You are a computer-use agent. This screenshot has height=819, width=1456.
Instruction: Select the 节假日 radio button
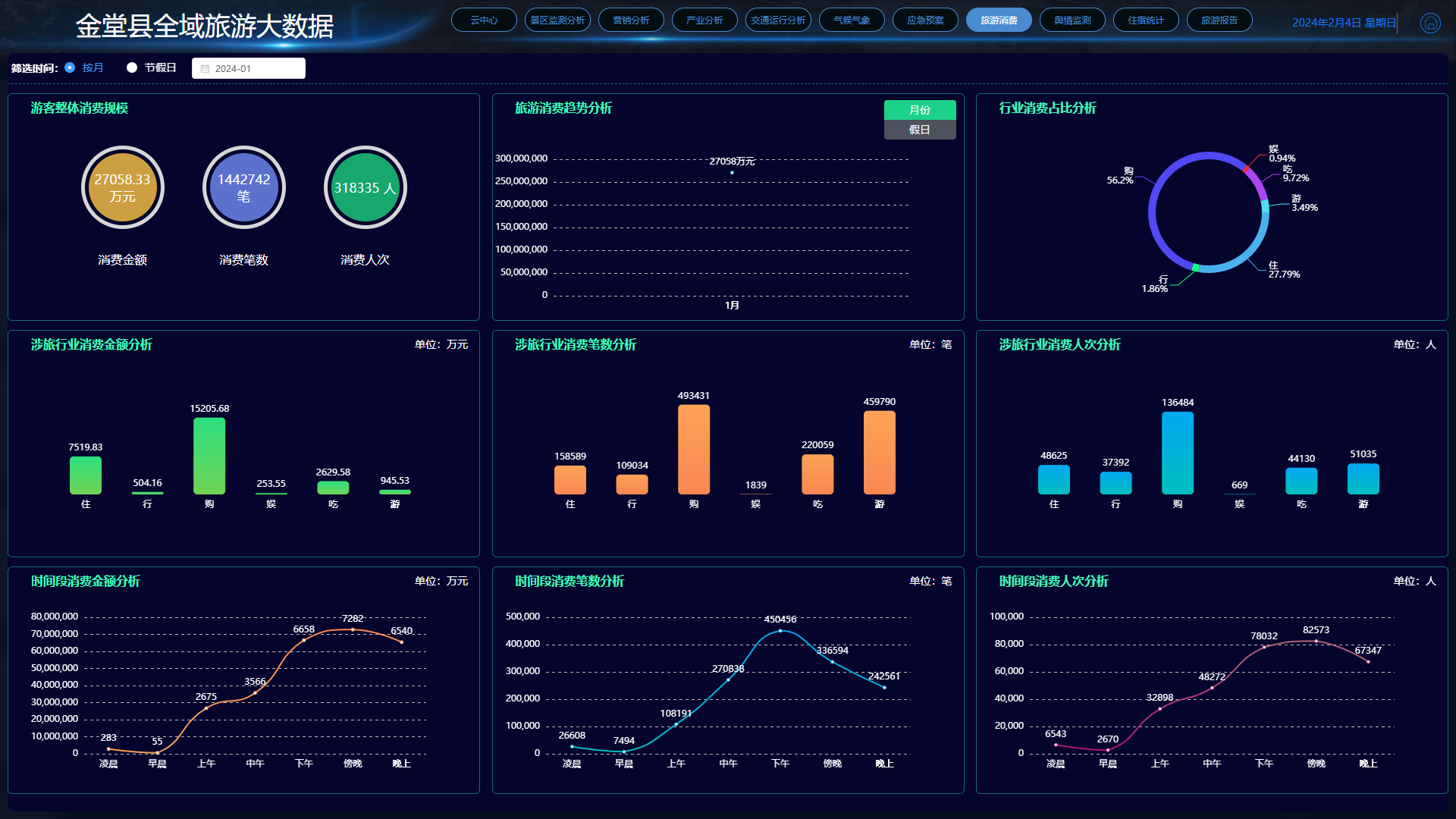[132, 68]
